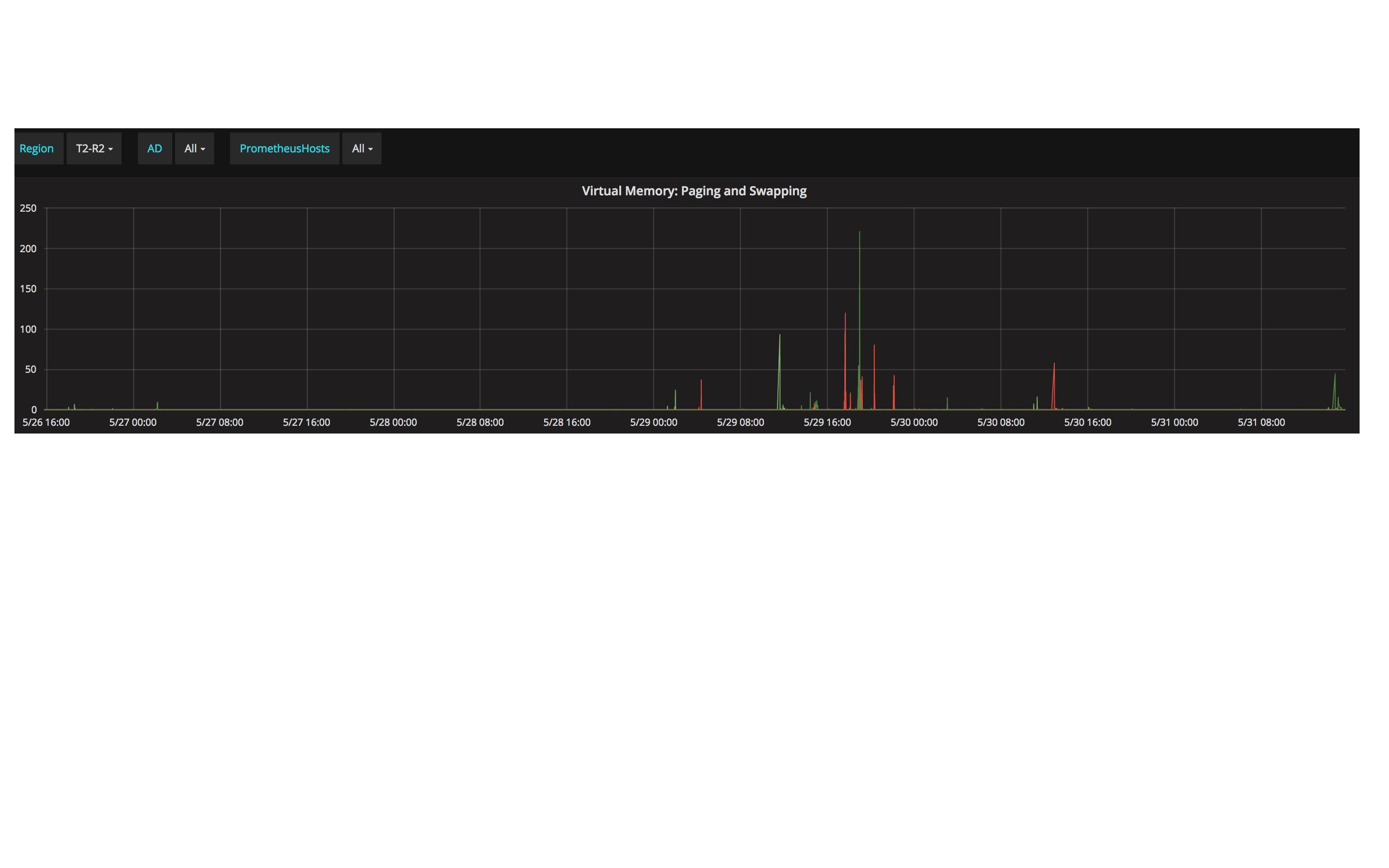Click the tallest green spike peak above 200
Screen dimensions: 1389x868
click(x=859, y=234)
